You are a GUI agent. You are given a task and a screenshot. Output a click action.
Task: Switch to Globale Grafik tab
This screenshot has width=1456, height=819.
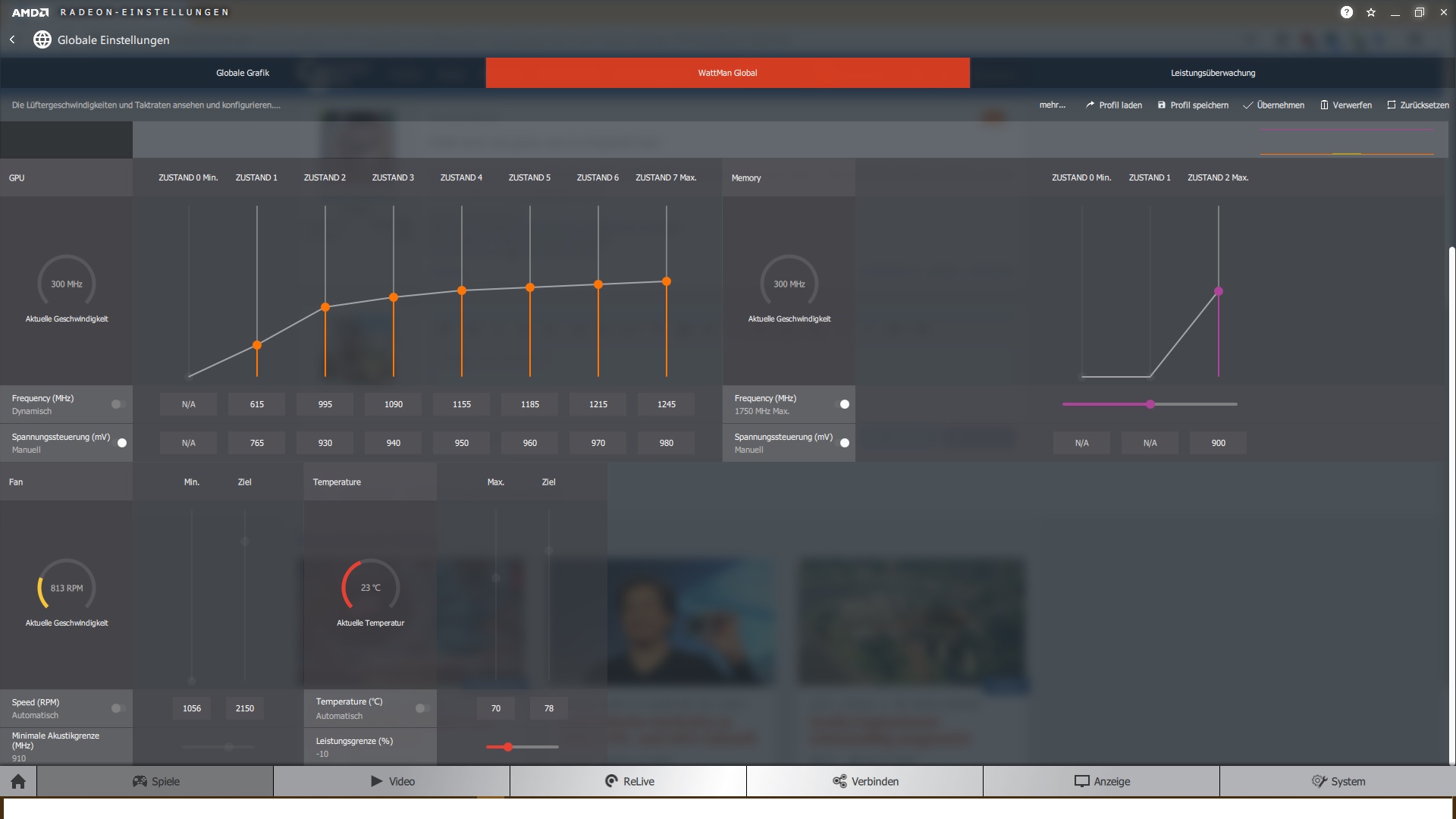coord(243,73)
